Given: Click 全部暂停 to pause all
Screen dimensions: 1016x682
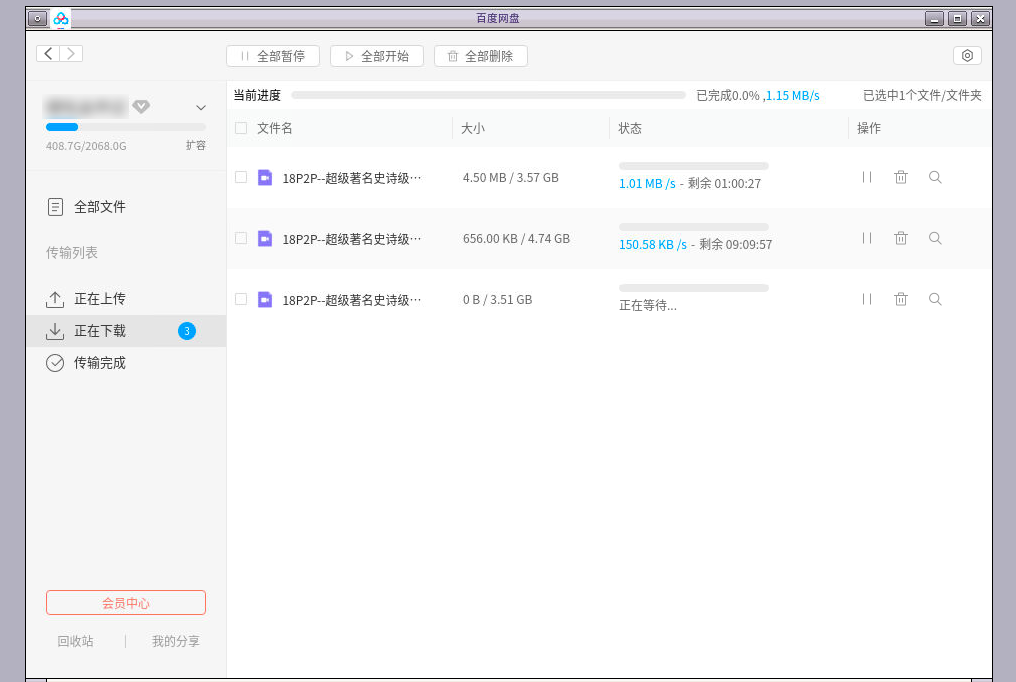Looking at the screenshot, I should click(273, 56).
